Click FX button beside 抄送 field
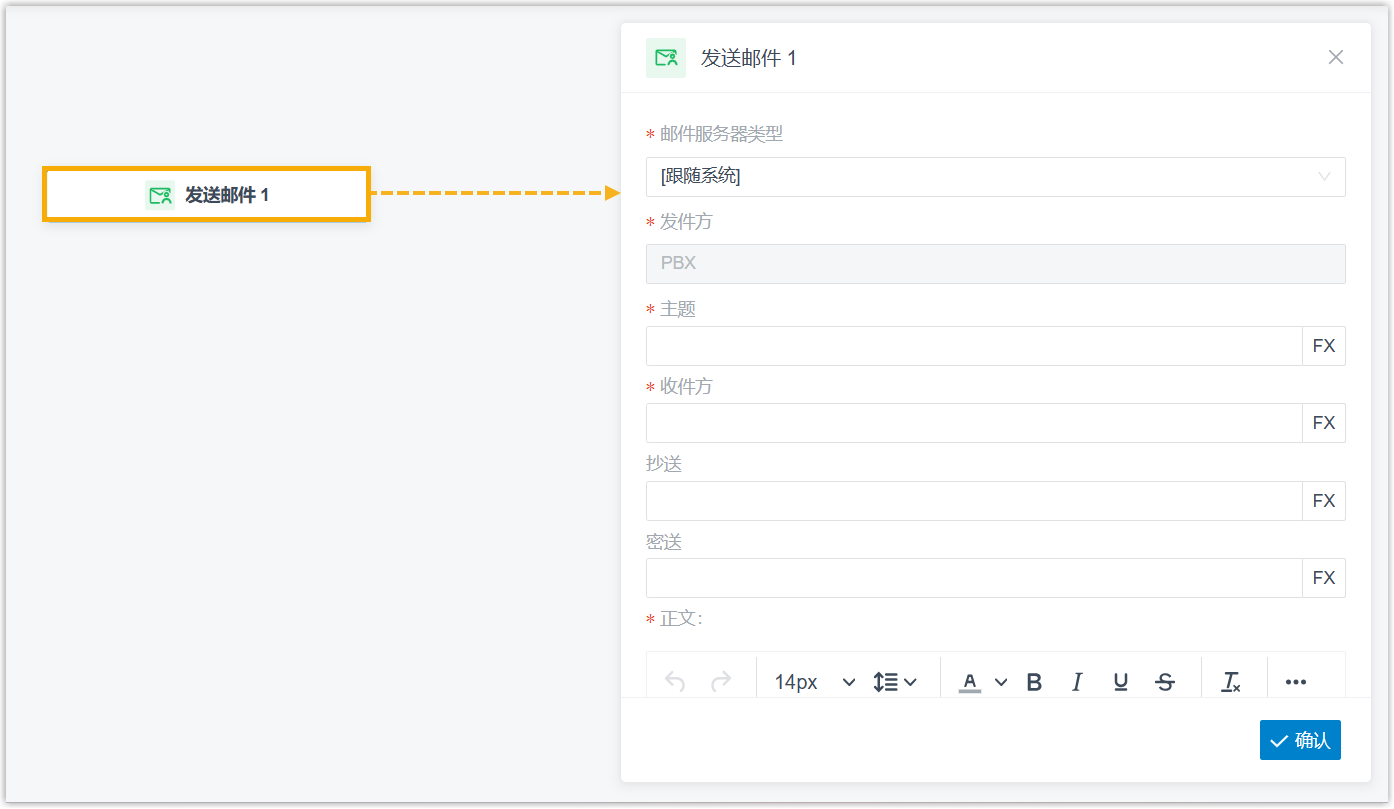This screenshot has width=1394, height=809. (x=1324, y=501)
